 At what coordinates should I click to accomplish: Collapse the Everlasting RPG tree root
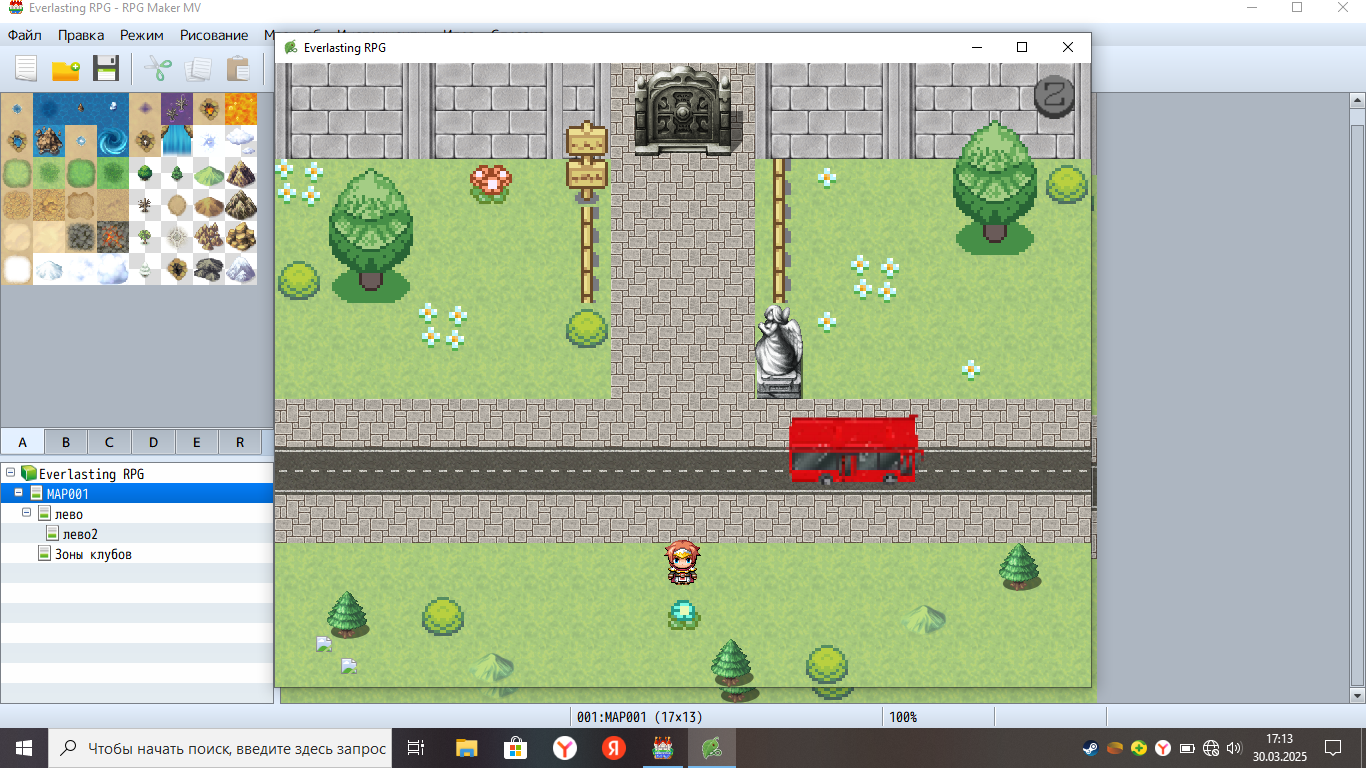click(10, 473)
